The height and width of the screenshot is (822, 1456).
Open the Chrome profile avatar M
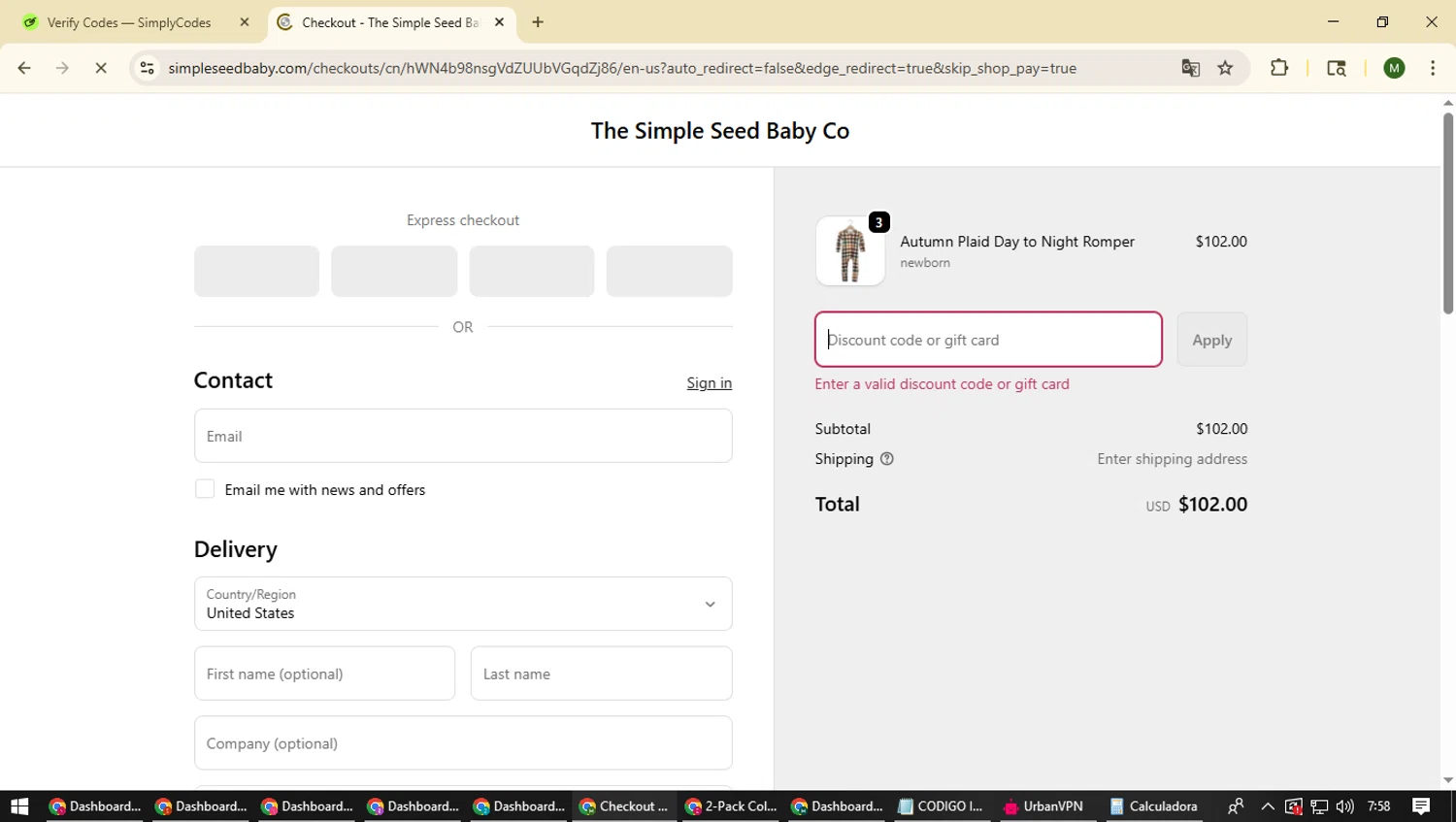[1394, 68]
